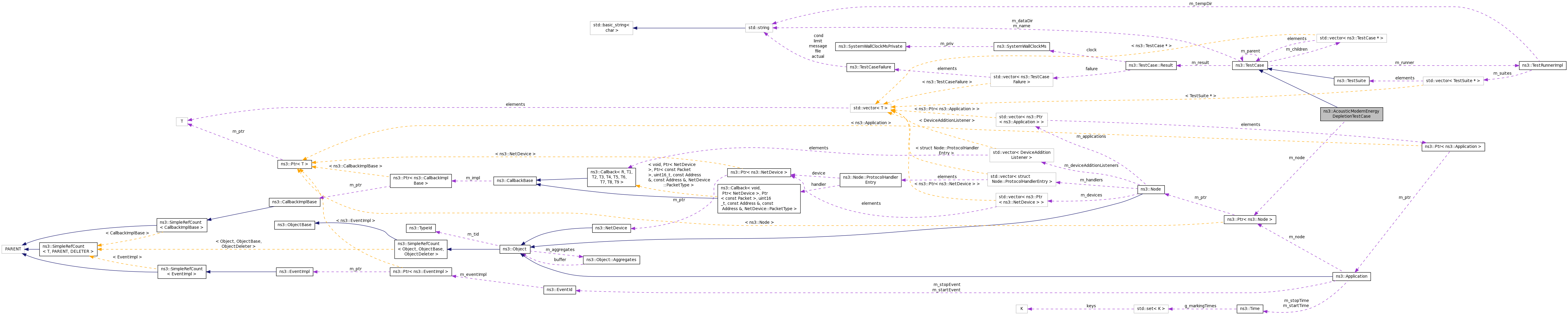This screenshot has width=1568, height=315.
Task: Select the ns3::TestSuite node
Action: click(x=1351, y=81)
